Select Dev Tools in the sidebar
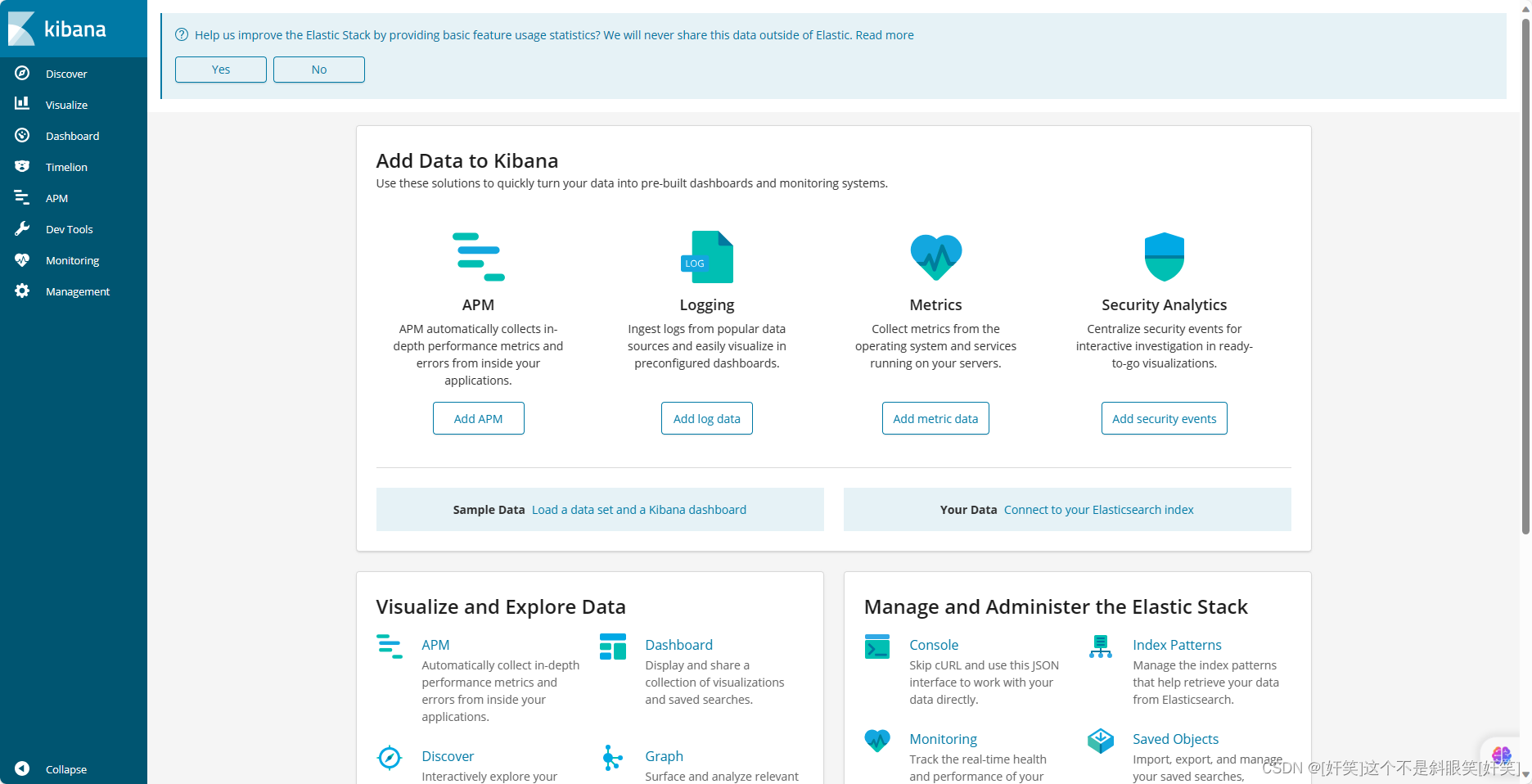1532x784 pixels. coord(70,229)
